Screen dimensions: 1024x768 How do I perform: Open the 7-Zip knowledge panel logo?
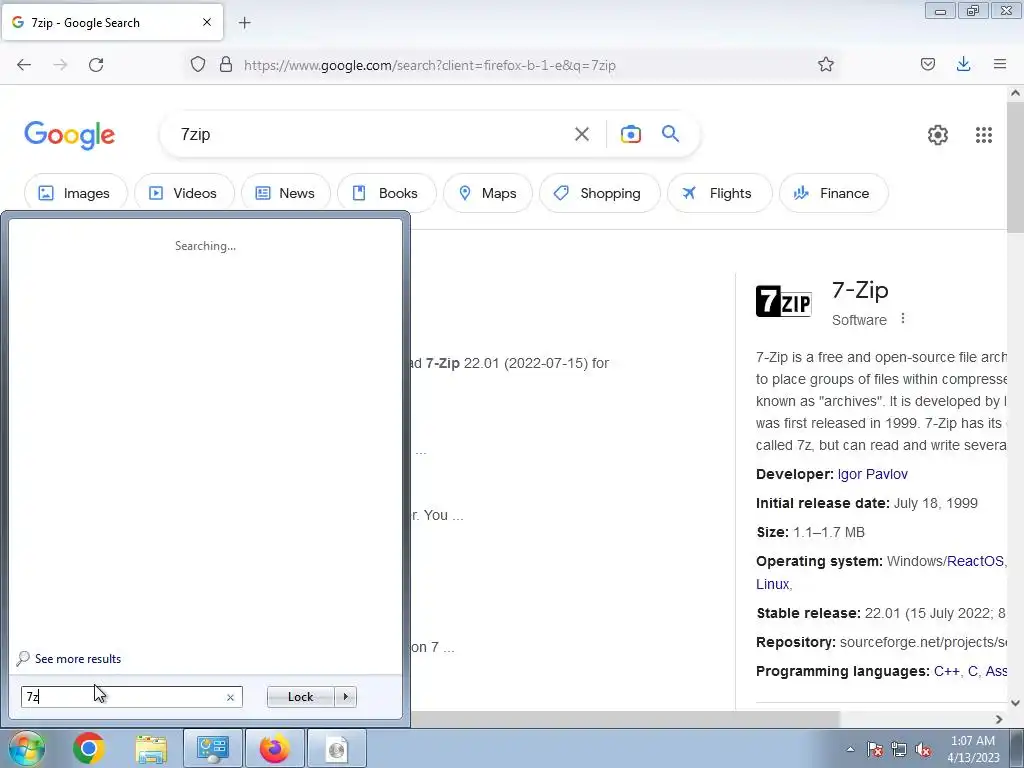(x=784, y=301)
